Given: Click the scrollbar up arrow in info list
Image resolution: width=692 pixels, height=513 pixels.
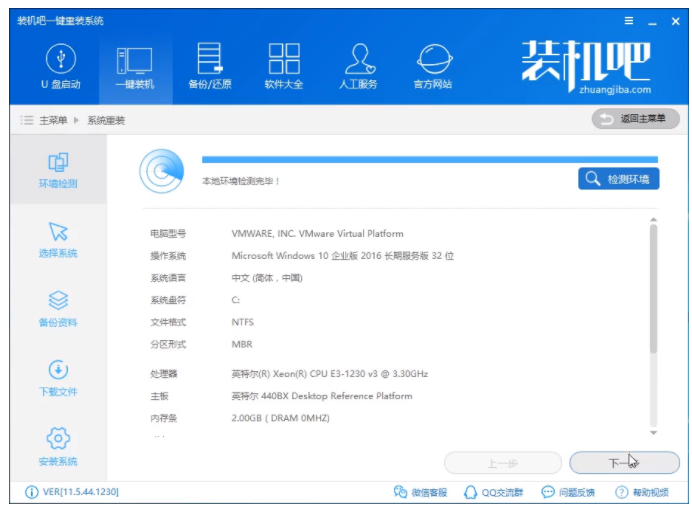Looking at the screenshot, I should [x=654, y=219].
